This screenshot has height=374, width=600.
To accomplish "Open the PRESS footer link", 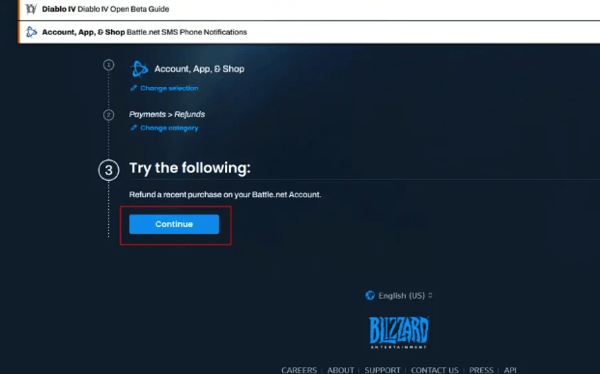I will (x=481, y=370).
